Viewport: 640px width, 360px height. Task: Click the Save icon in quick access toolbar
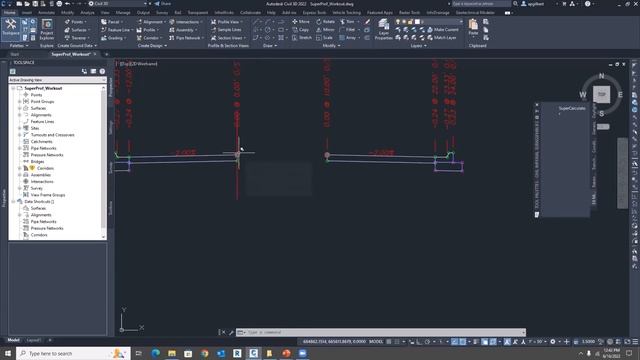pos(35,4)
